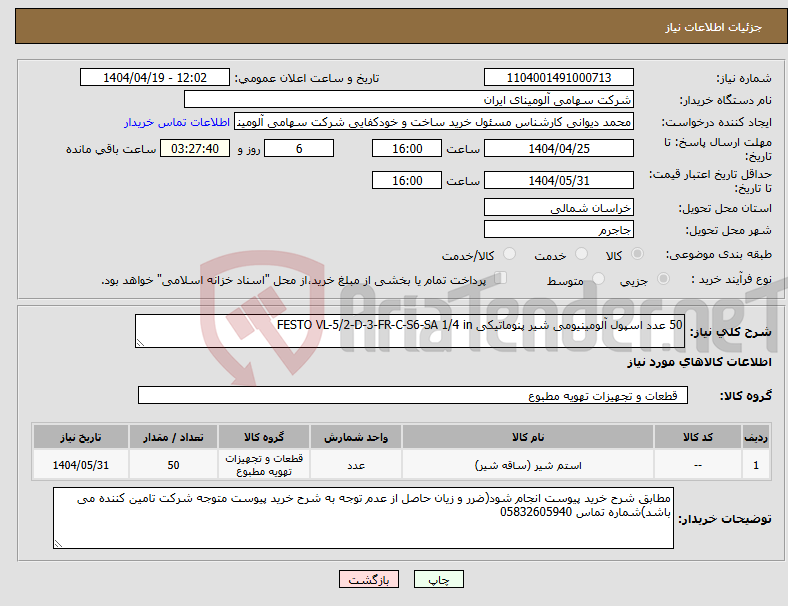
Task: Click the cell استم شیر (ساقه شیر)
Action: tap(528, 465)
